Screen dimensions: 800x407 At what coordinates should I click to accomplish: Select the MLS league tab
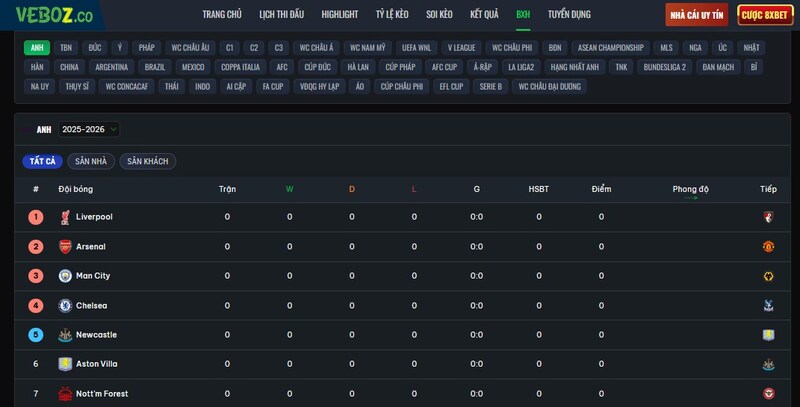(x=666, y=47)
